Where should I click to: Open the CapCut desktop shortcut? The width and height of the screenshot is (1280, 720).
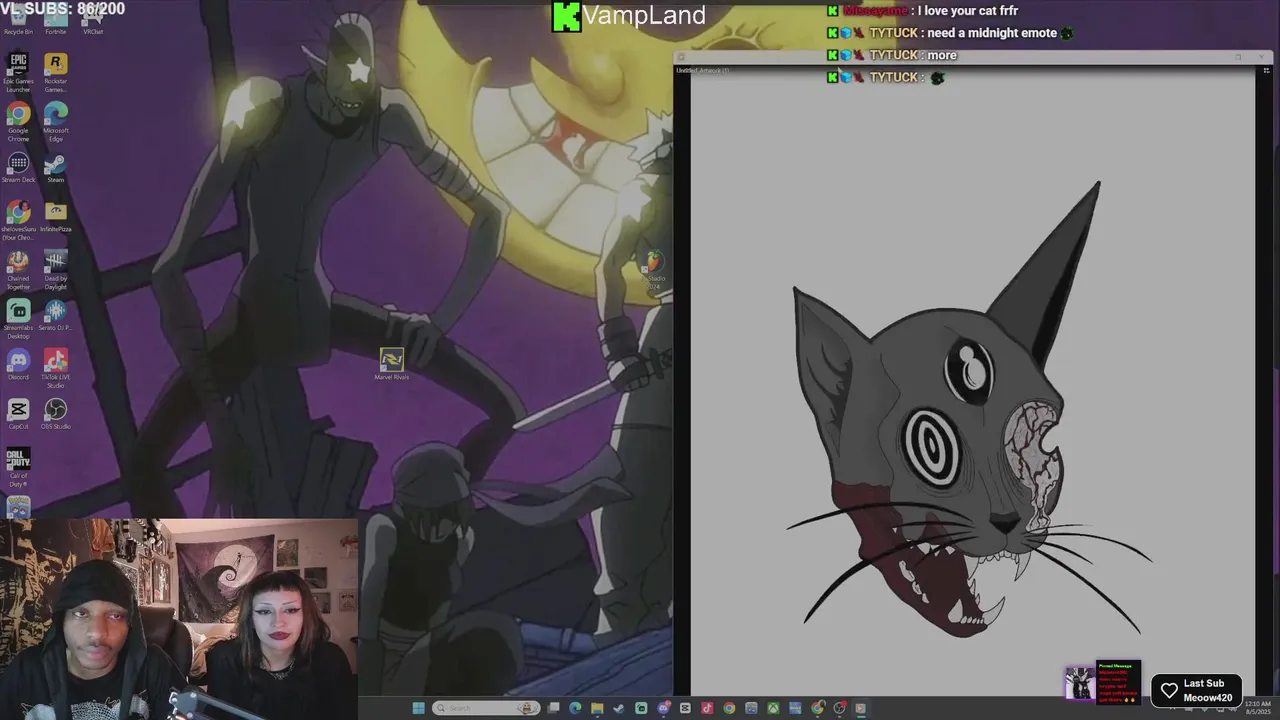(18, 414)
